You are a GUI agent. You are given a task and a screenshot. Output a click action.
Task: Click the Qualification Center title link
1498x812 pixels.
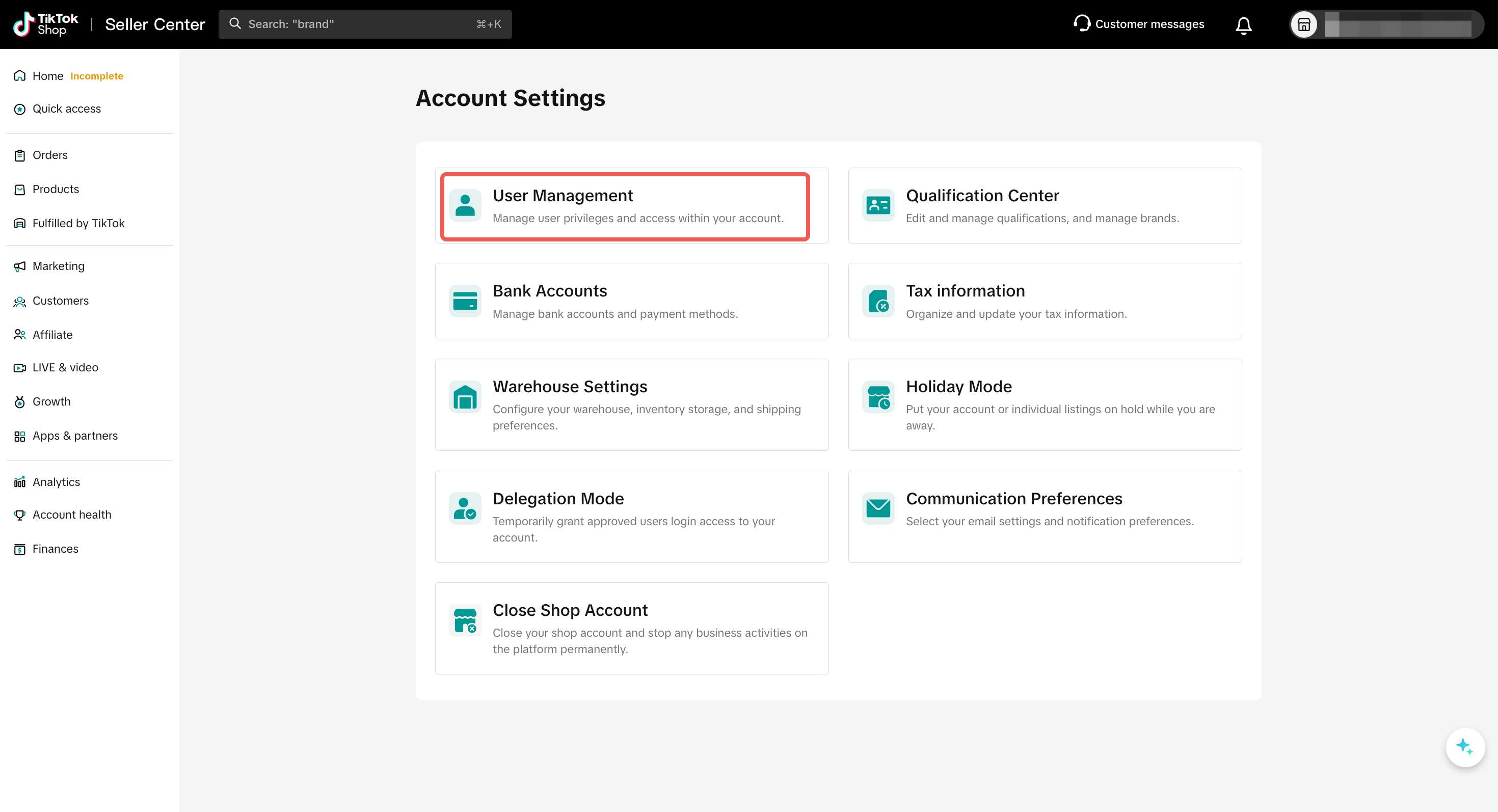pos(982,195)
